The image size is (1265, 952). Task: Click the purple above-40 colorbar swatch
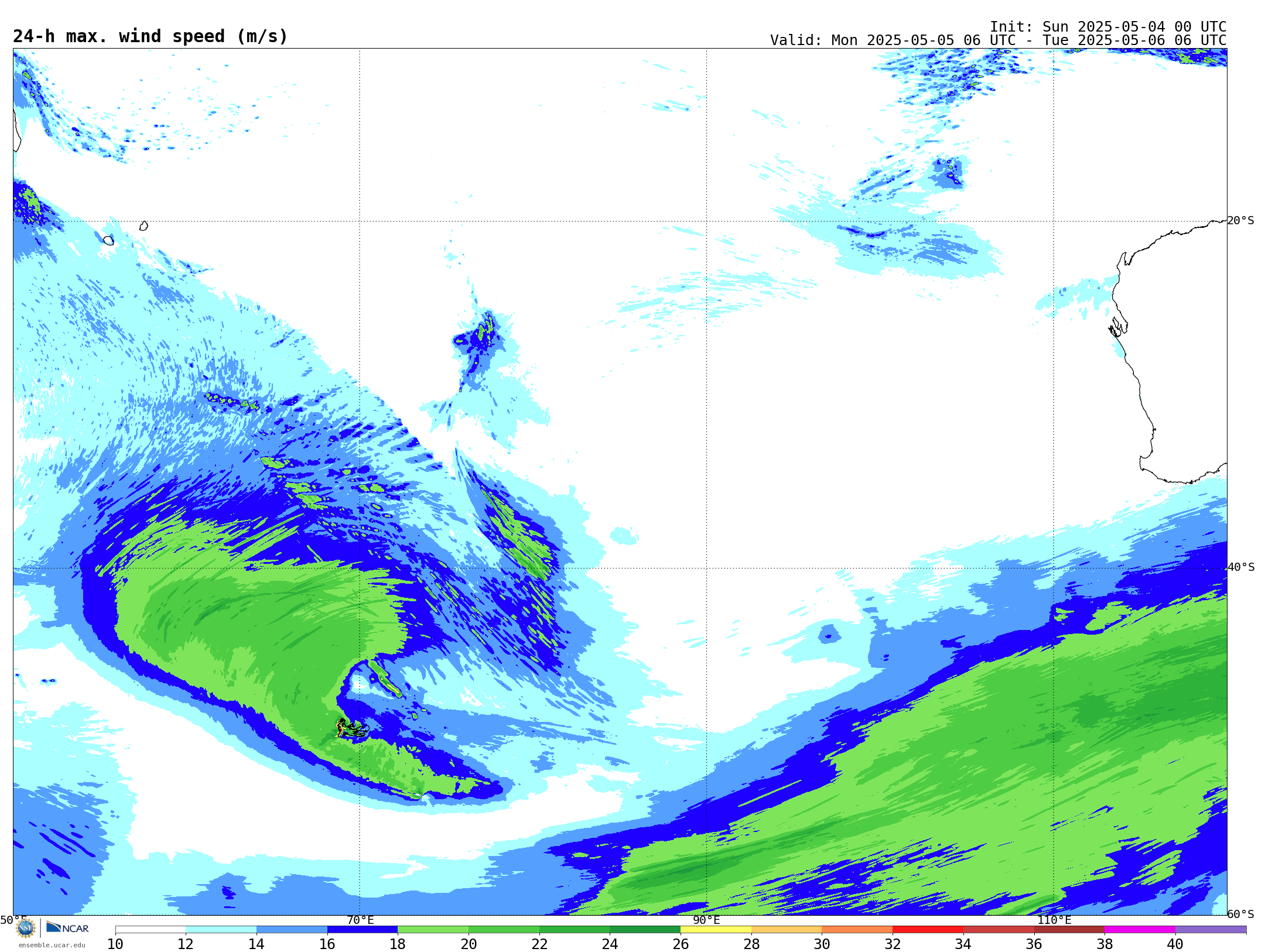[x=1211, y=930]
